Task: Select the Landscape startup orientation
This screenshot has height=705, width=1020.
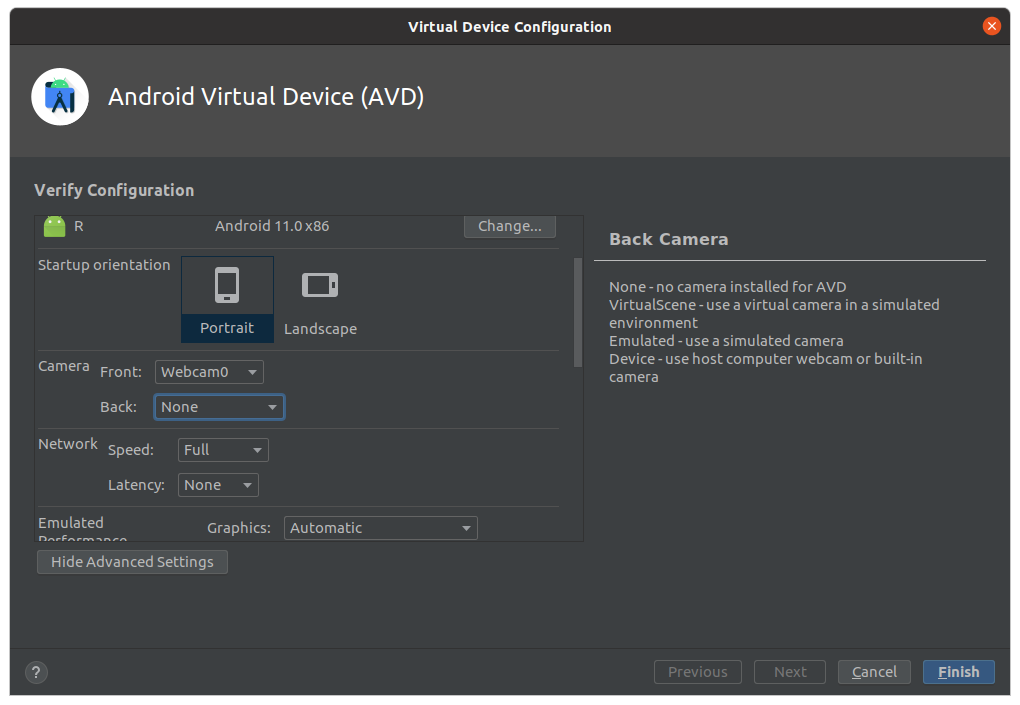Action: [x=320, y=299]
